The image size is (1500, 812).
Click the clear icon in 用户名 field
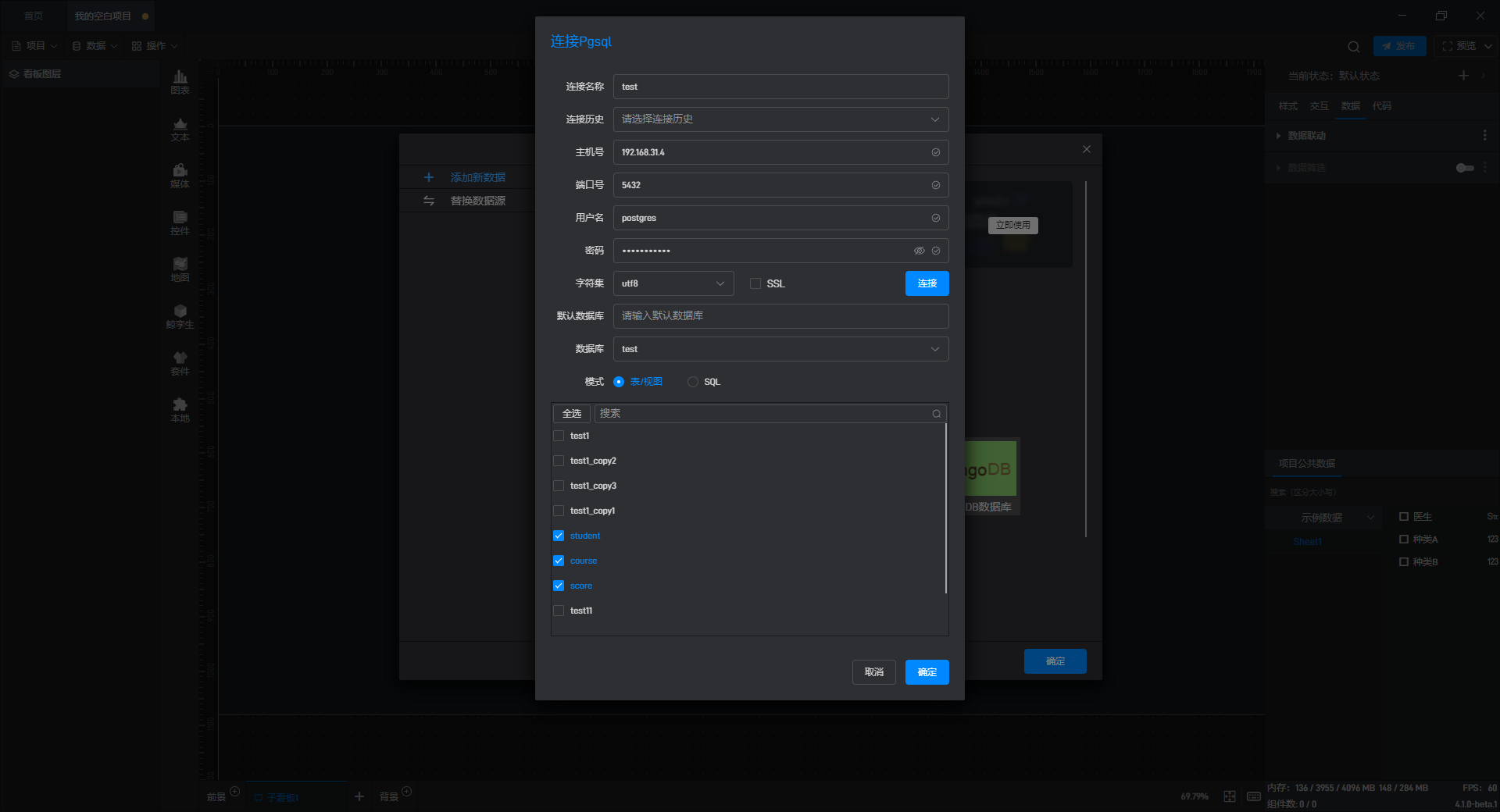point(936,218)
